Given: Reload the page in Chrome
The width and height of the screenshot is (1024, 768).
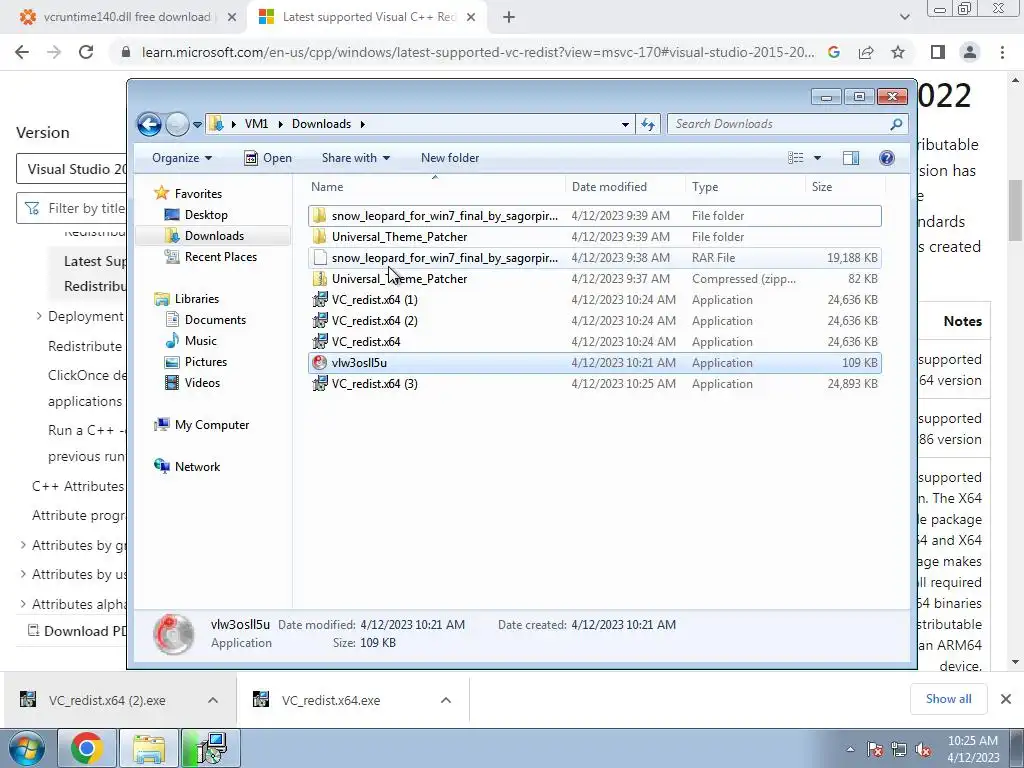Looking at the screenshot, I should 86,52.
